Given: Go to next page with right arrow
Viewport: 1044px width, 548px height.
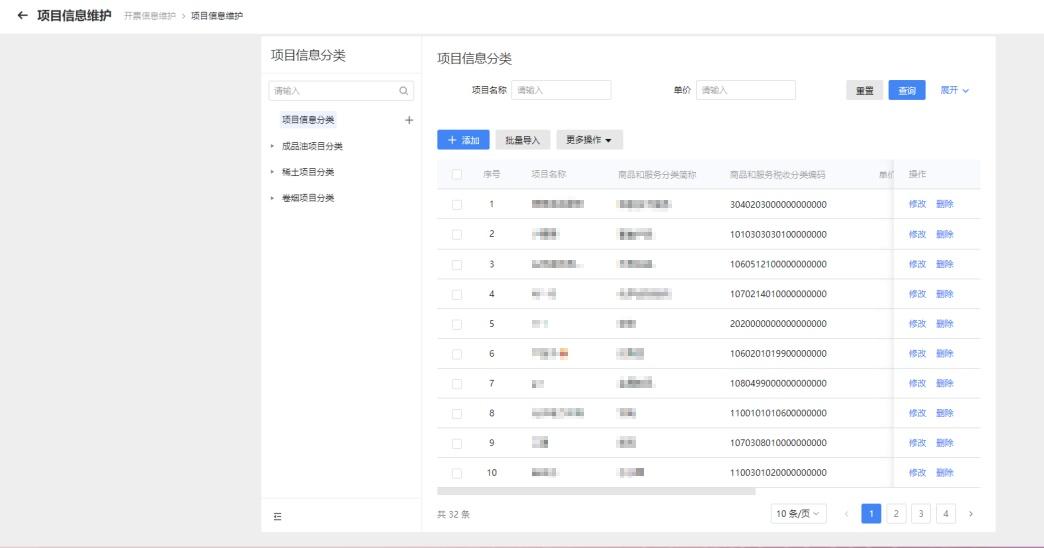Looking at the screenshot, I should click(969, 514).
